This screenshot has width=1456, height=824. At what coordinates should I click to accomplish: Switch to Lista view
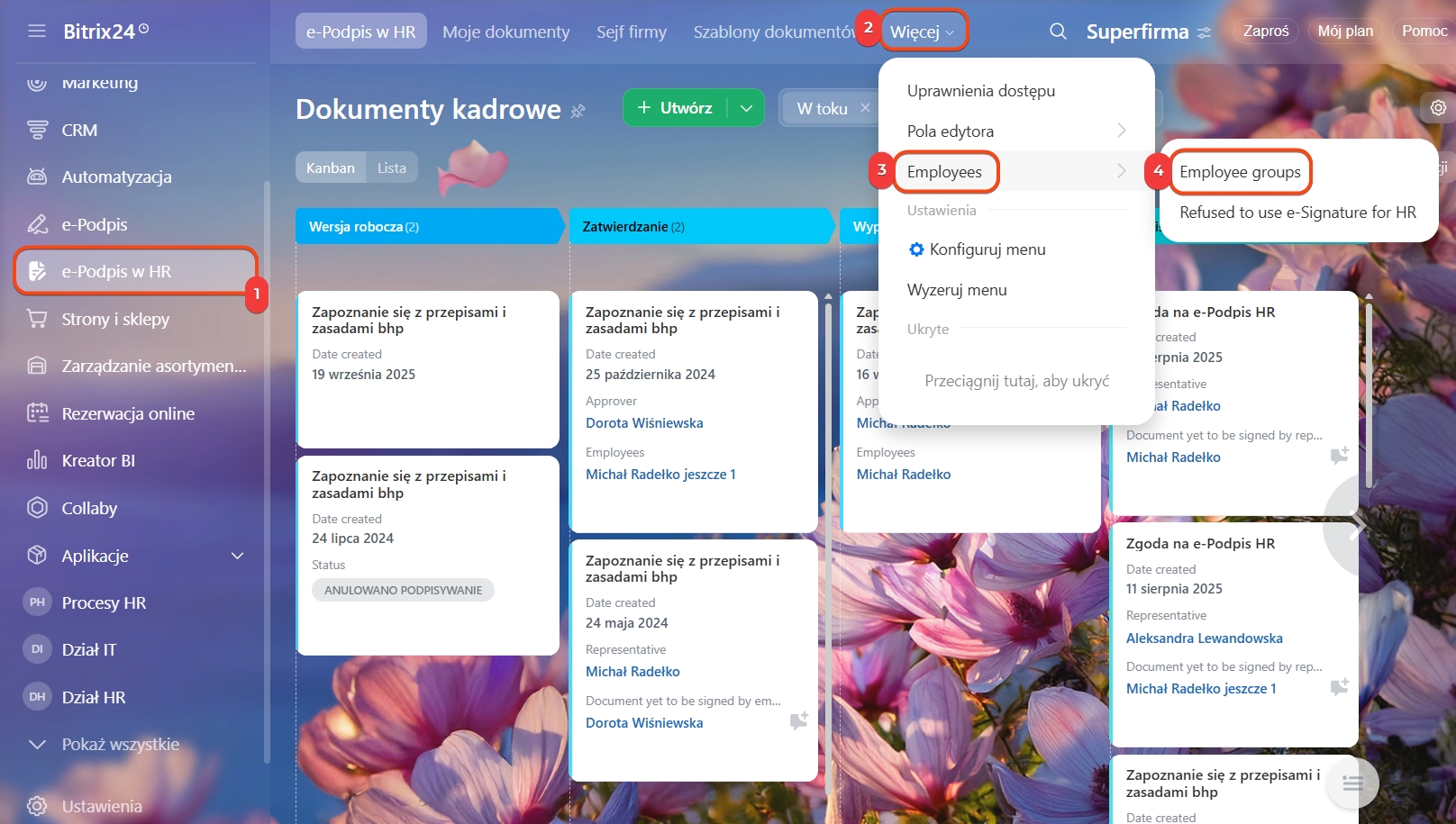pyautogui.click(x=392, y=168)
